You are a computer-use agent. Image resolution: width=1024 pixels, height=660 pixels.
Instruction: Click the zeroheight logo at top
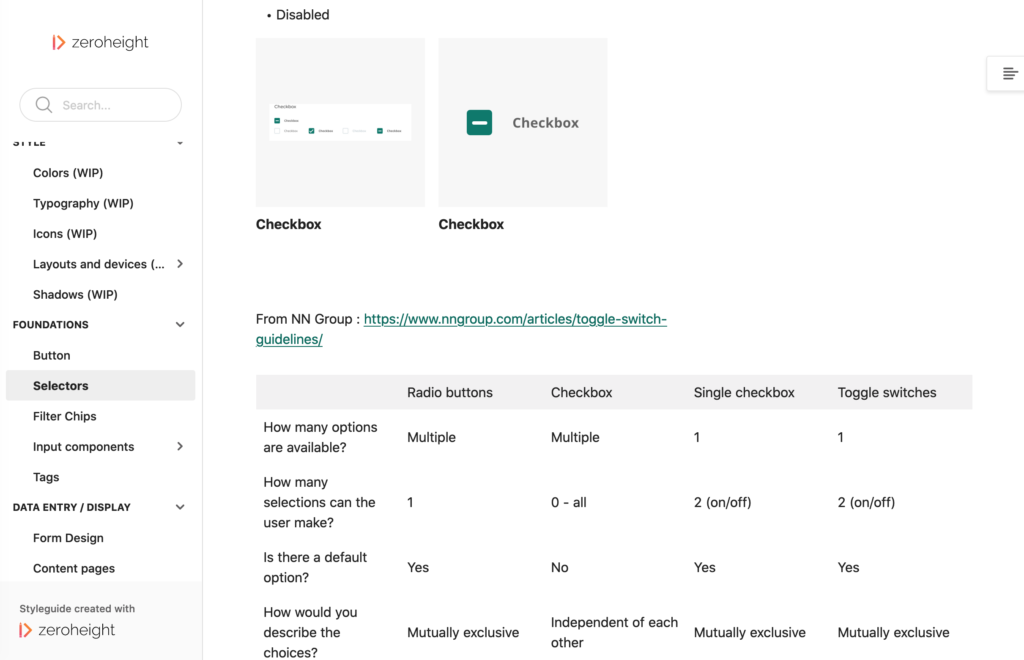click(100, 42)
